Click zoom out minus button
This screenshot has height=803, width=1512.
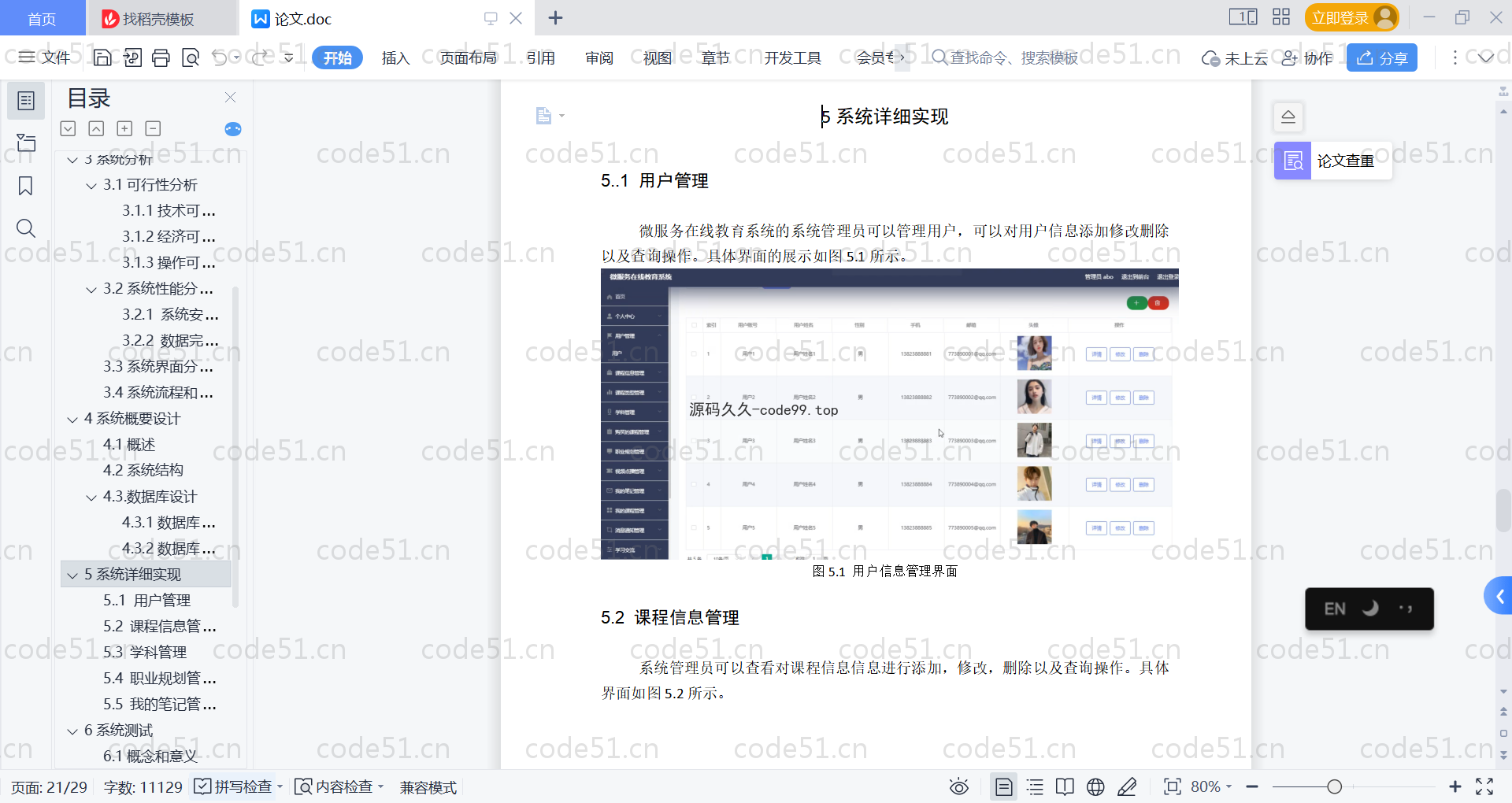point(1252,786)
